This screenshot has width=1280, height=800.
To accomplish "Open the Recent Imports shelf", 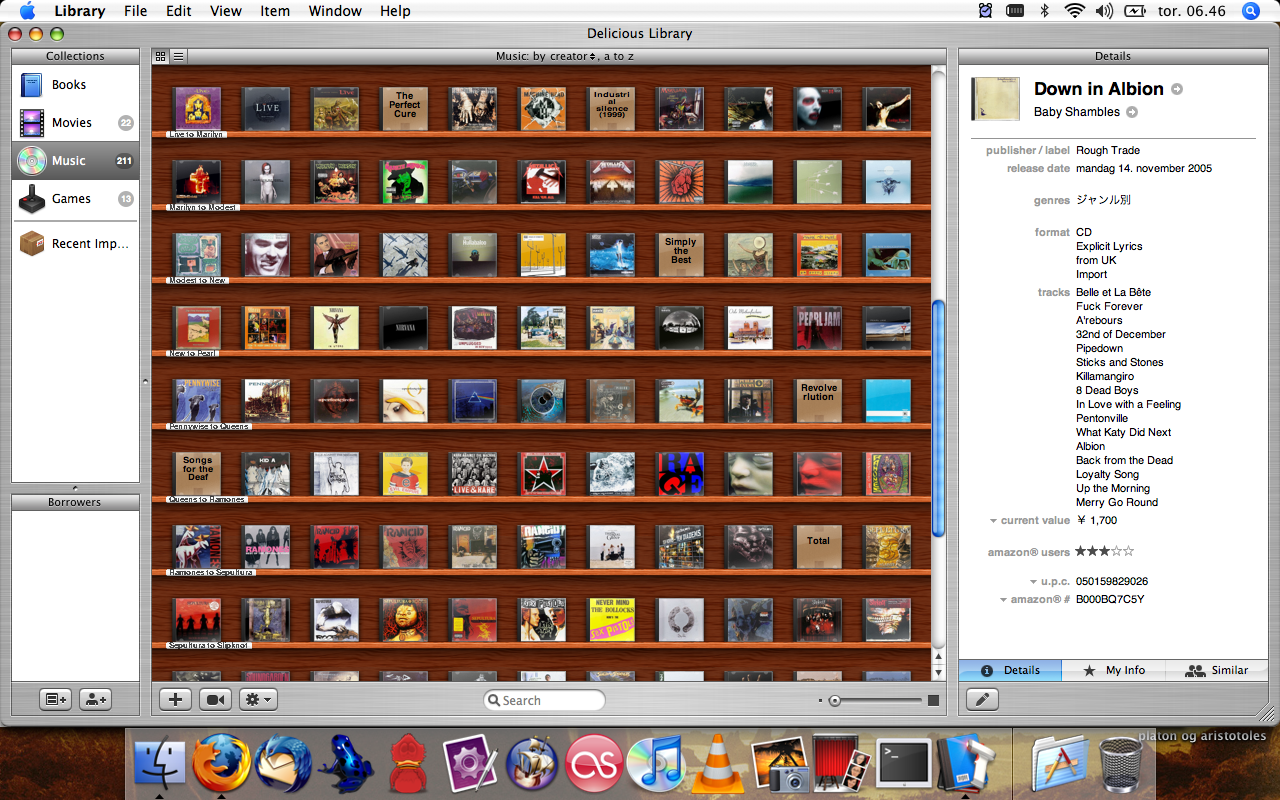I will click(75, 243).
